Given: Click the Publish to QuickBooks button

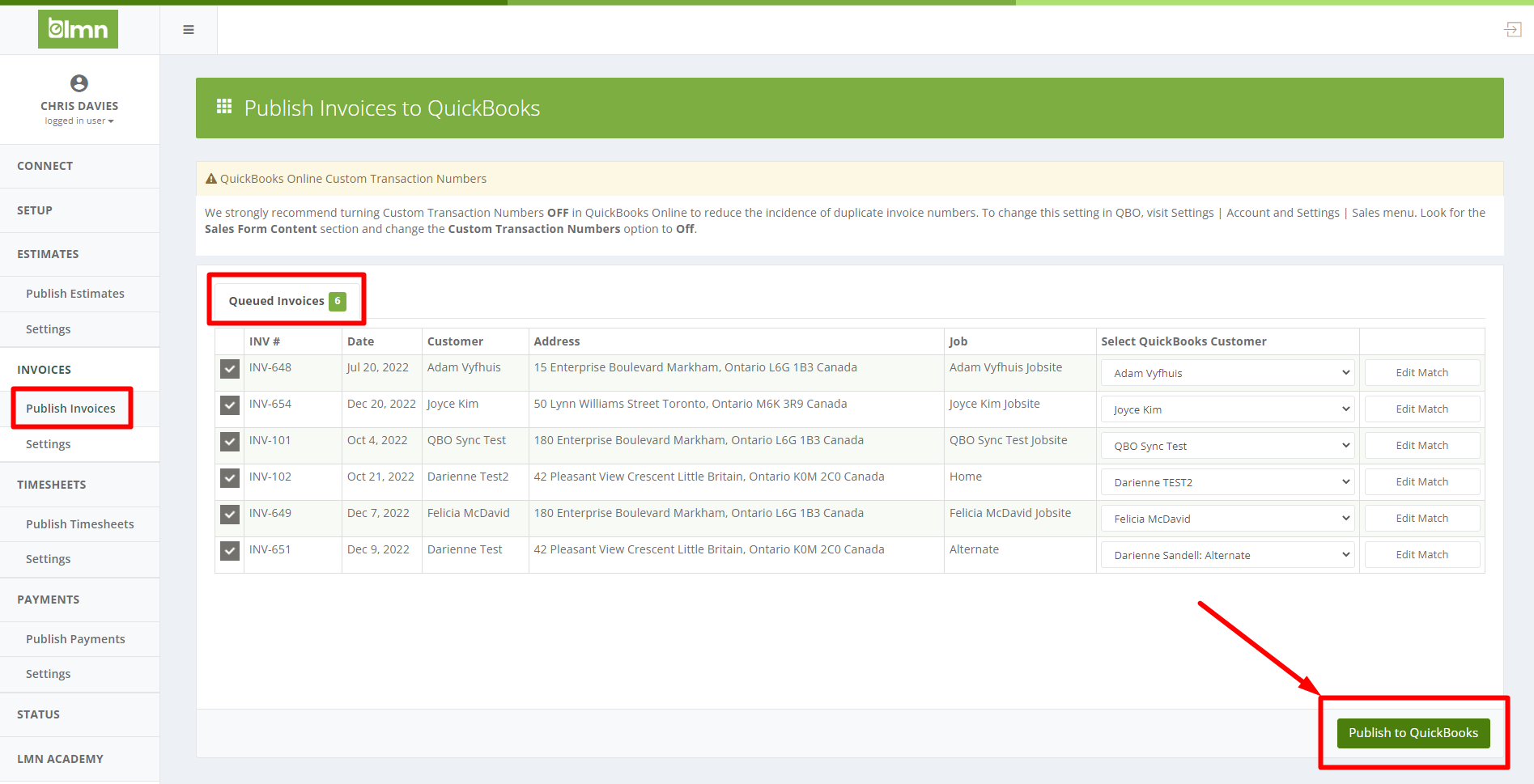Looking at the screenshot, I should coord(1413,733).
